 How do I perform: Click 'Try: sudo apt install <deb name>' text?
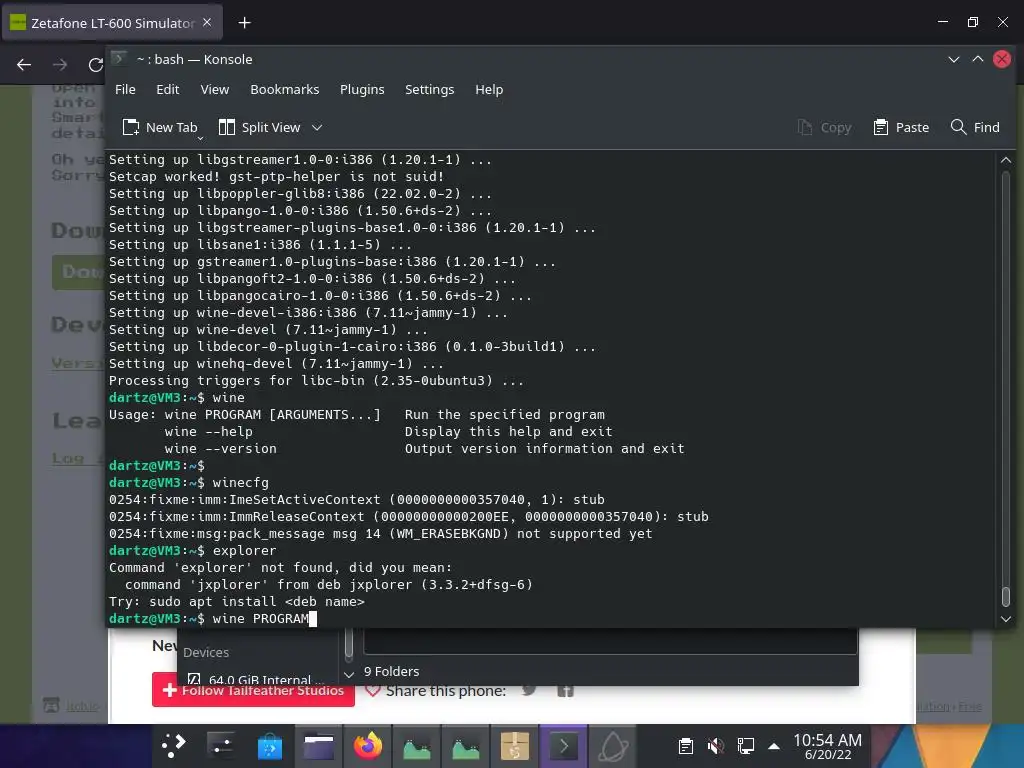(236, 601)
